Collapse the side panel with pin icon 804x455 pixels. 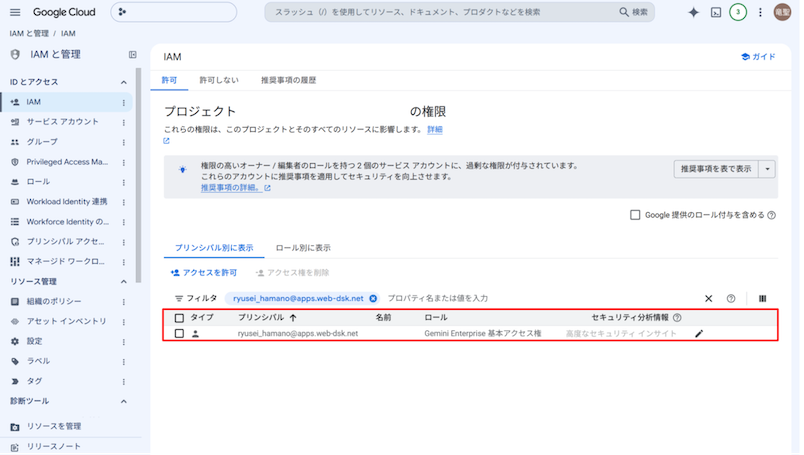pyautogui.click(x=133, y=54)
